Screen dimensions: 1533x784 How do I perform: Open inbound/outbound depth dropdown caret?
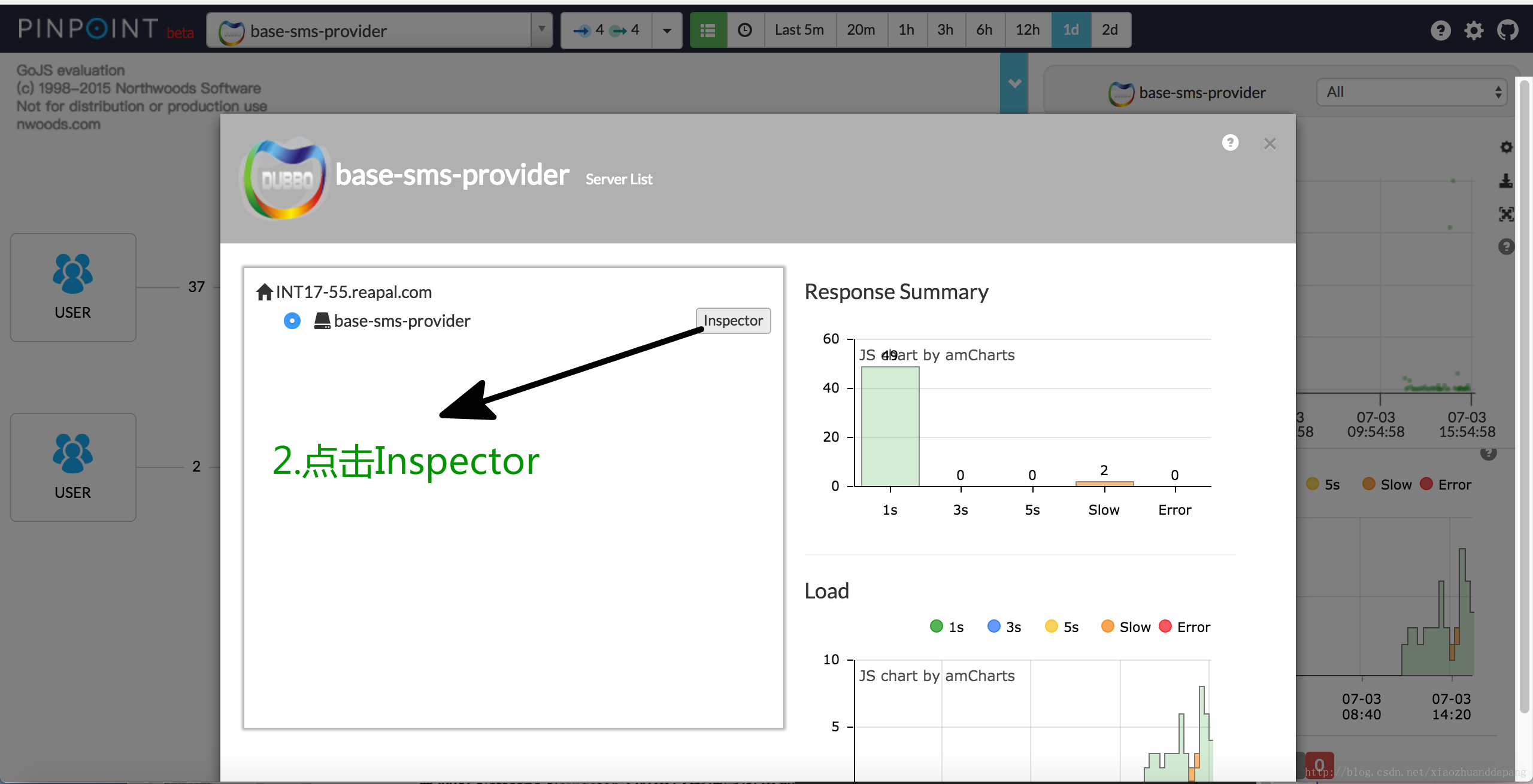pos(666,30)
